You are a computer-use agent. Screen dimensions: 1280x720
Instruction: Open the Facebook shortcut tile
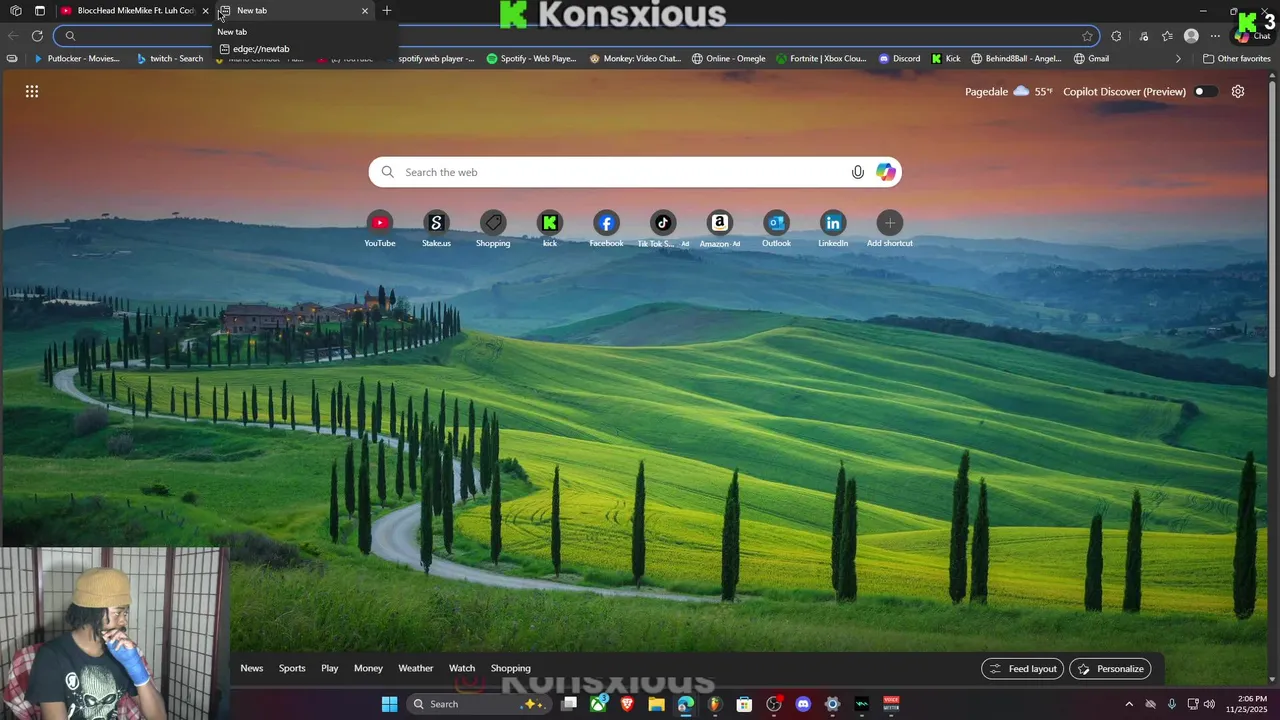click(606, 229)
